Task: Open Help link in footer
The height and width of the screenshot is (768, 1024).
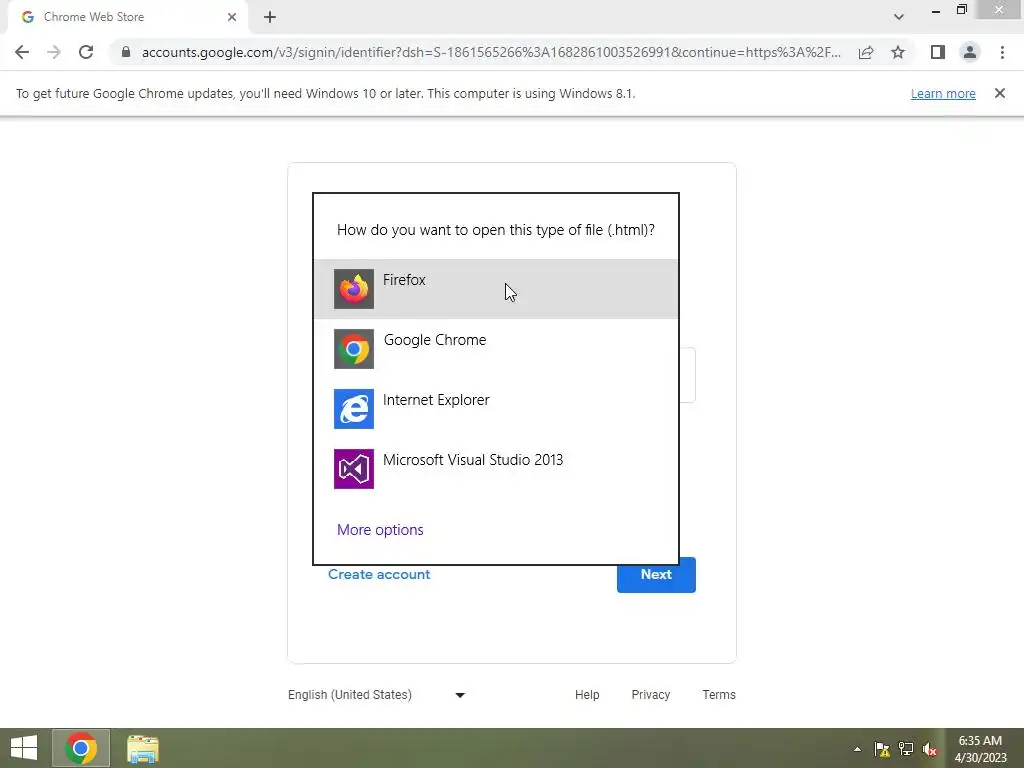Action: click(x=587, y=695)
